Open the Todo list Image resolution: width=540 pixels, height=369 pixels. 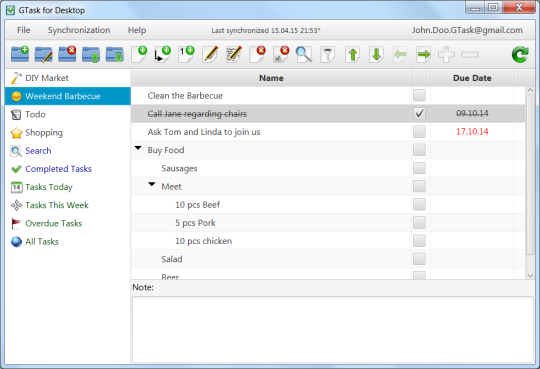68,114
